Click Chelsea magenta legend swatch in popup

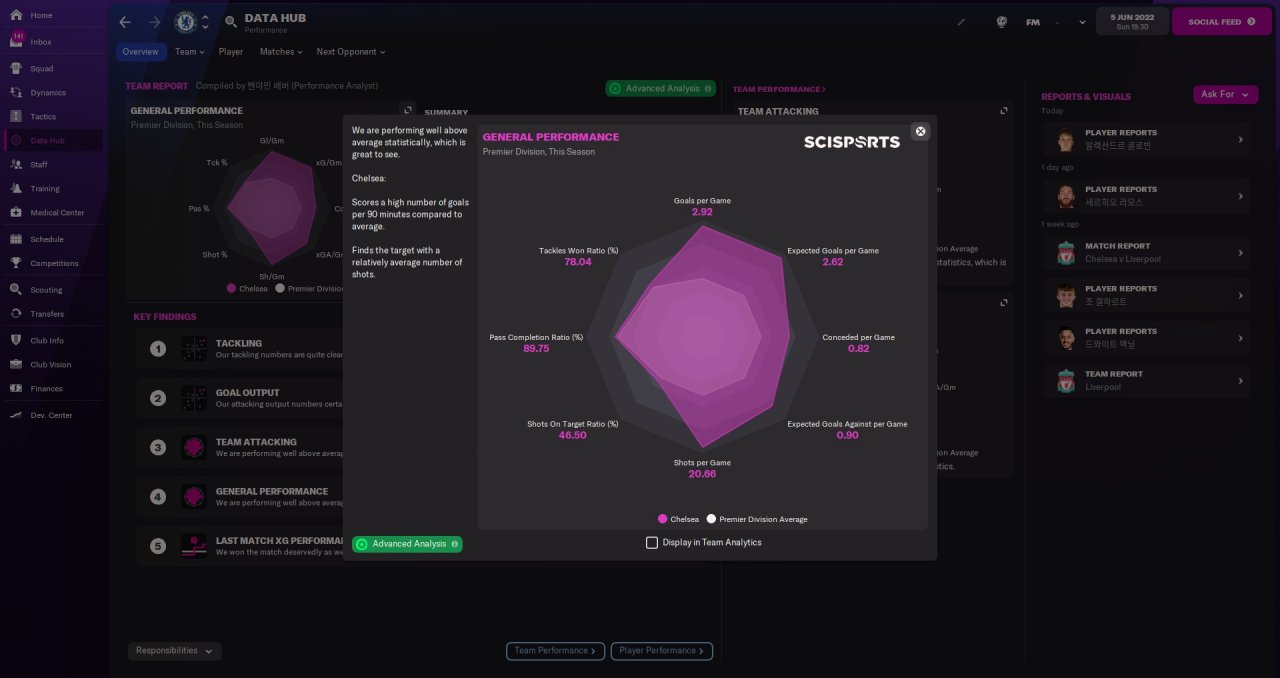(662, 519)
